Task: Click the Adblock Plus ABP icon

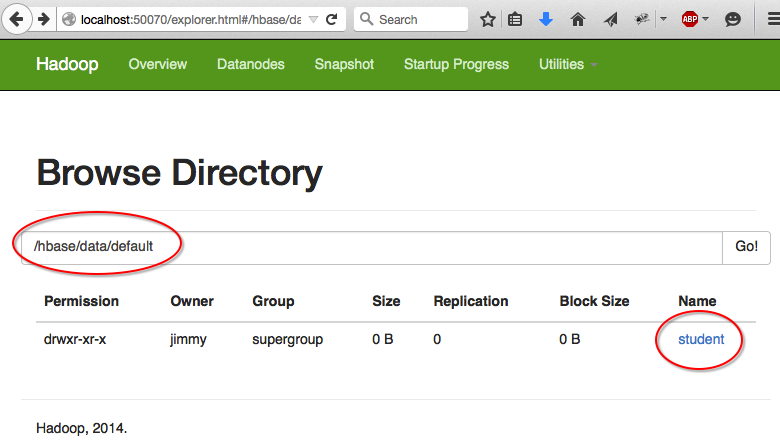Action: 689,19
